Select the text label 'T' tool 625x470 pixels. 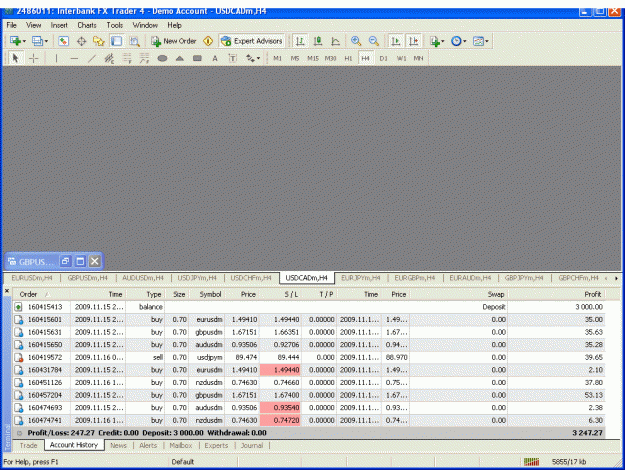pos(232,58)
